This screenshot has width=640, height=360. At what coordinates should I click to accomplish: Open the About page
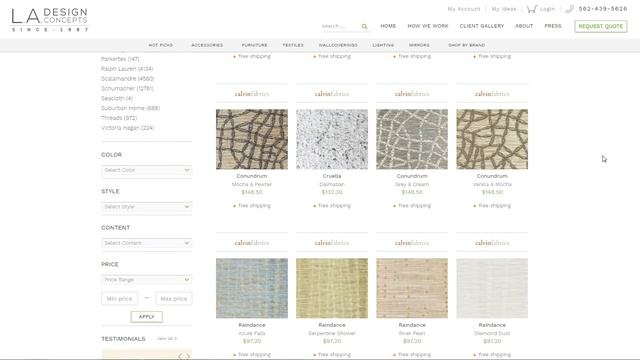(524, 26)
